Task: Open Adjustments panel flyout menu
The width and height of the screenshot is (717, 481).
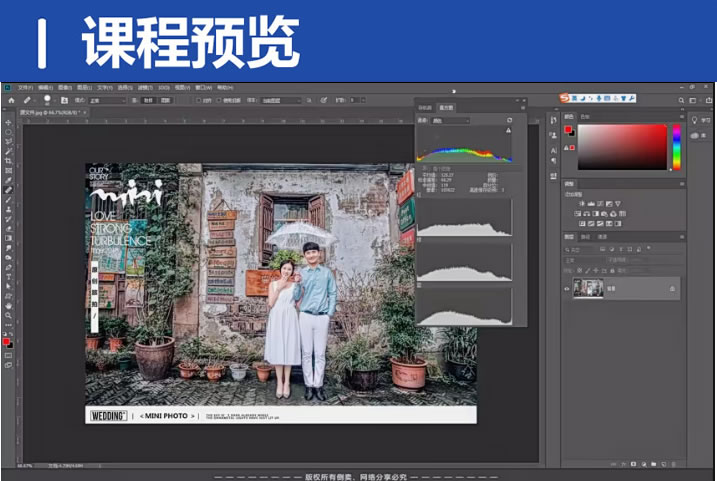Action: [x=682, y=184]
